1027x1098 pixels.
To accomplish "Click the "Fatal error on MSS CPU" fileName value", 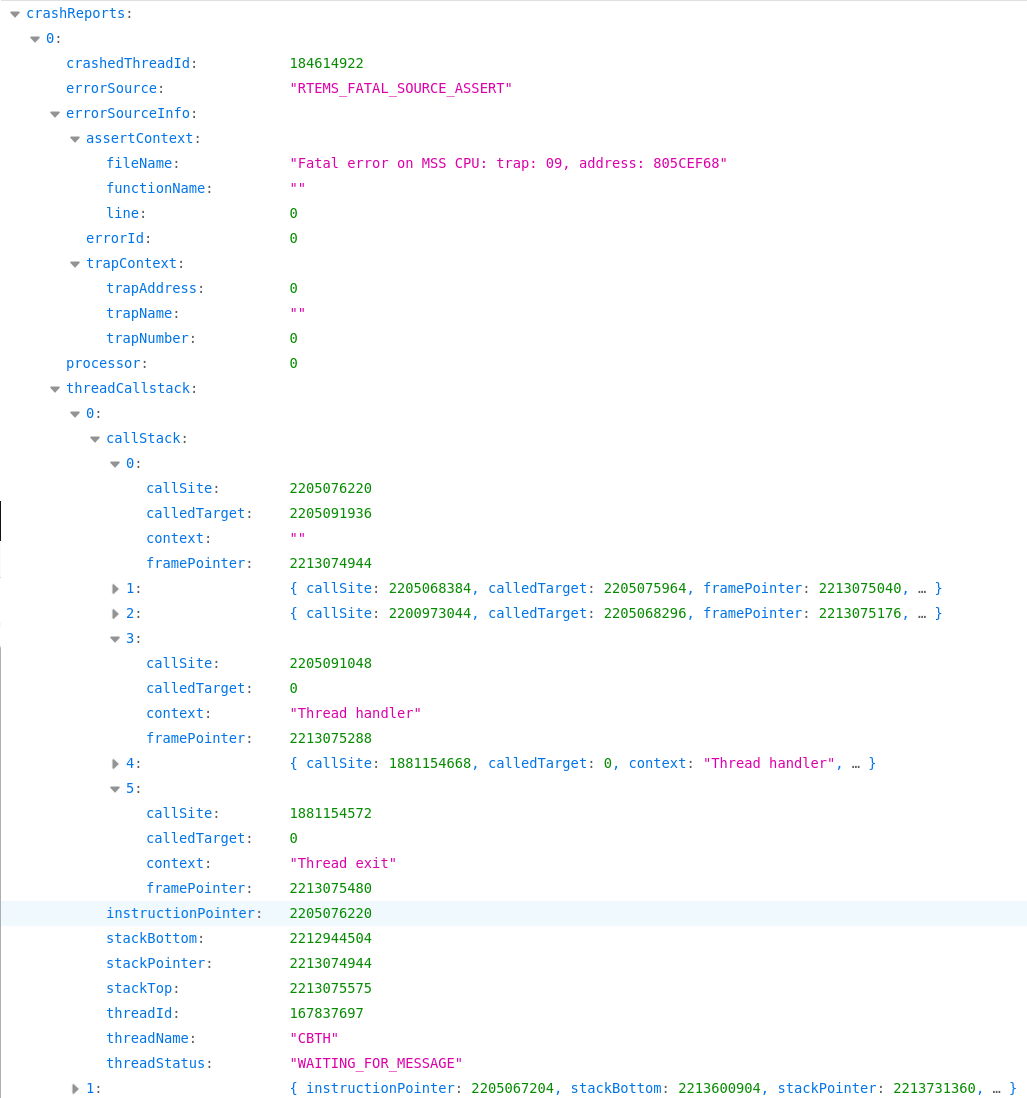I will point(508,164).
